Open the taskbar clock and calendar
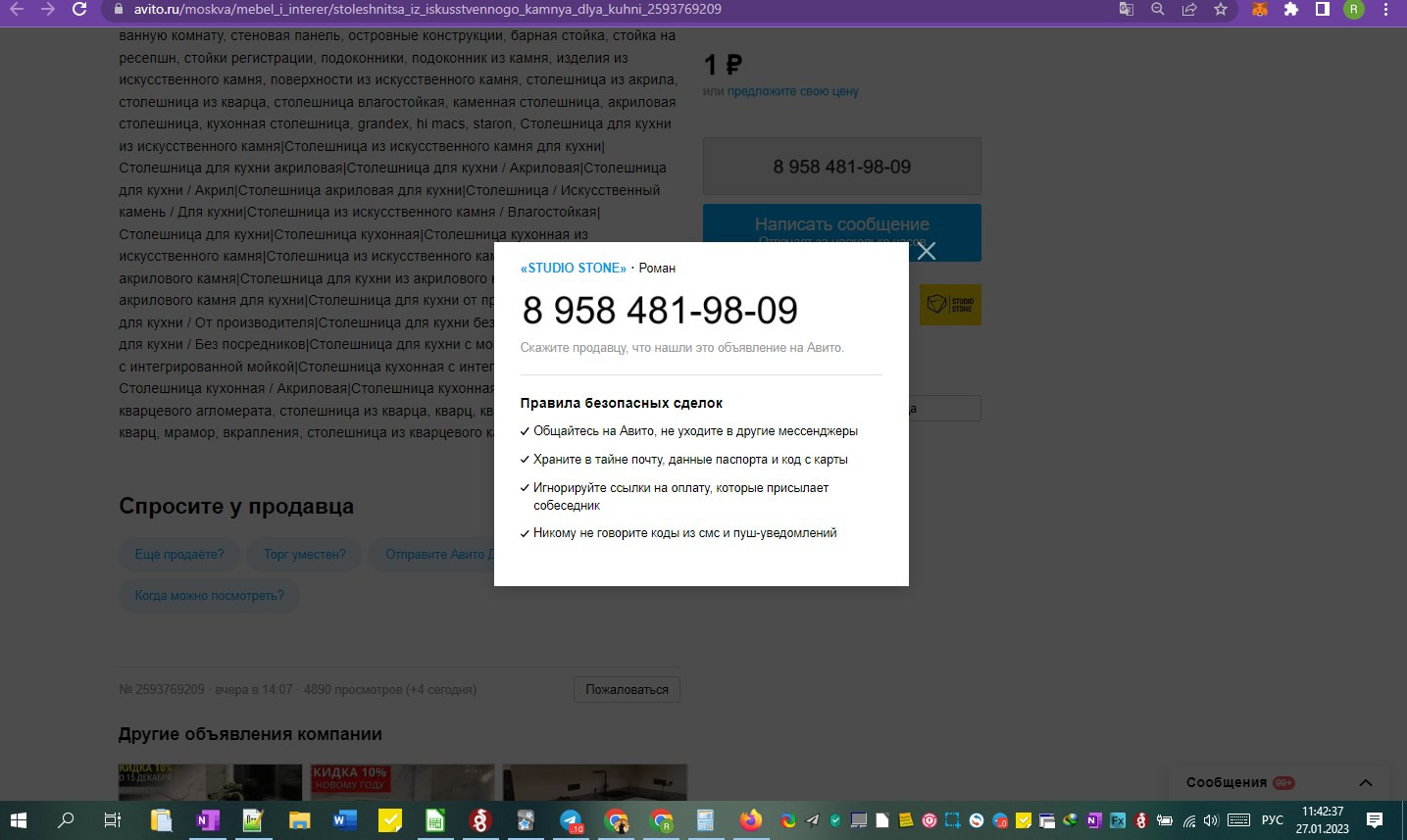This screenshot has height=840, width=1407. pyautogui.click(x=1322, y=820)
